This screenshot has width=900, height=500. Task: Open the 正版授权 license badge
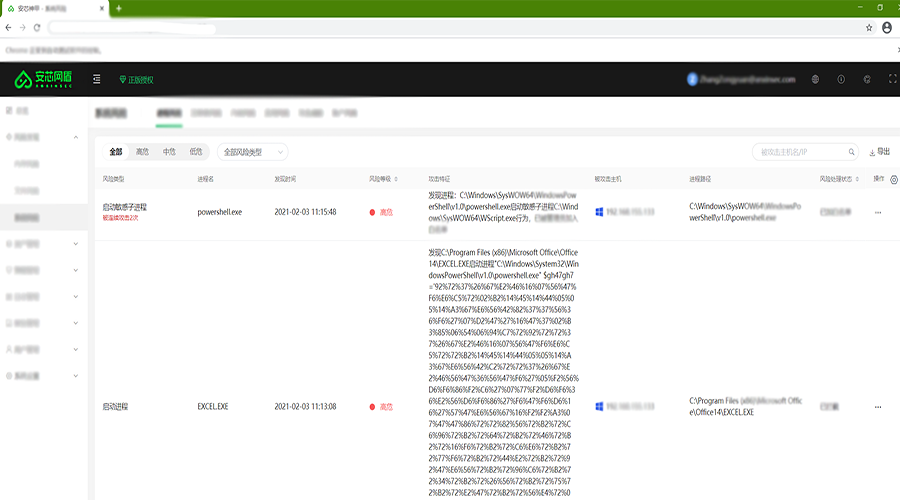pos(137,80)
